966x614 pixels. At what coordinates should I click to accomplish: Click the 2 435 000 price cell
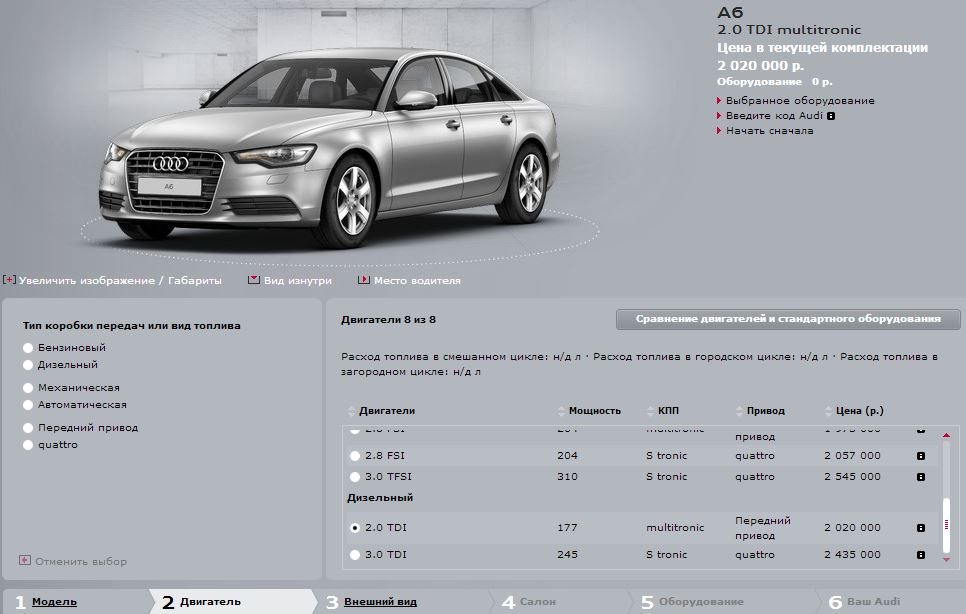pyautogui.click(x=852, y=555)
